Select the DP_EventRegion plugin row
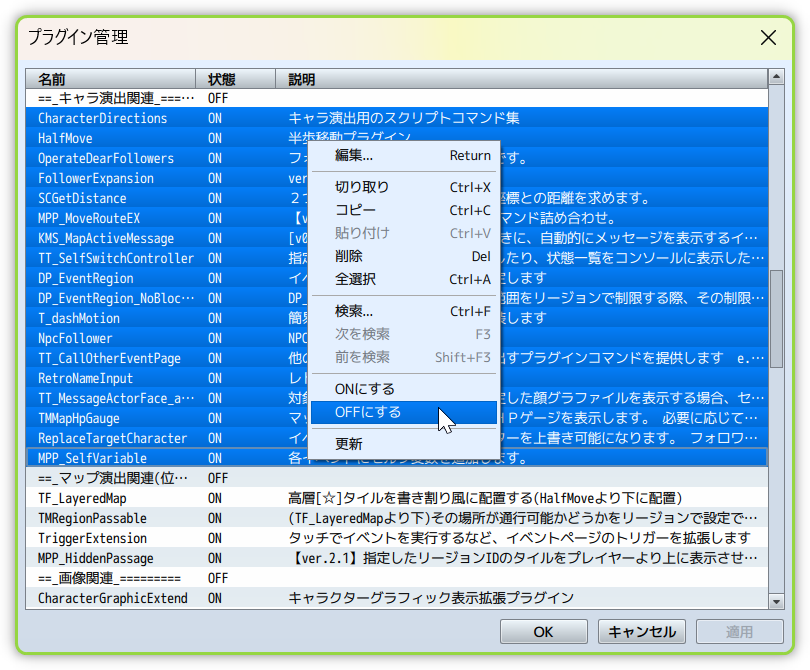The image size is (810, 670). pos(397,278)
